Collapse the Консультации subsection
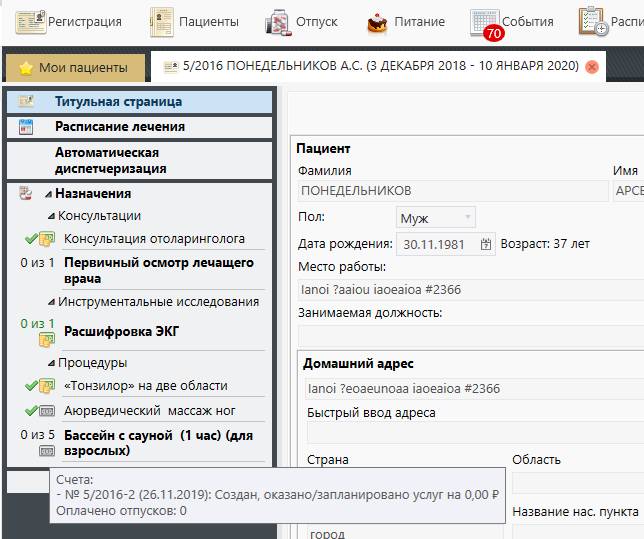644x539 pixels. tap(51, 216)
